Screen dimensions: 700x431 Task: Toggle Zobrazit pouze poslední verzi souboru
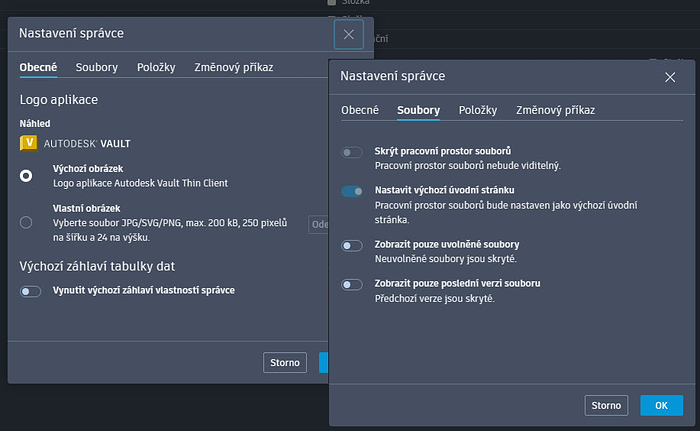tap(352, 285)
